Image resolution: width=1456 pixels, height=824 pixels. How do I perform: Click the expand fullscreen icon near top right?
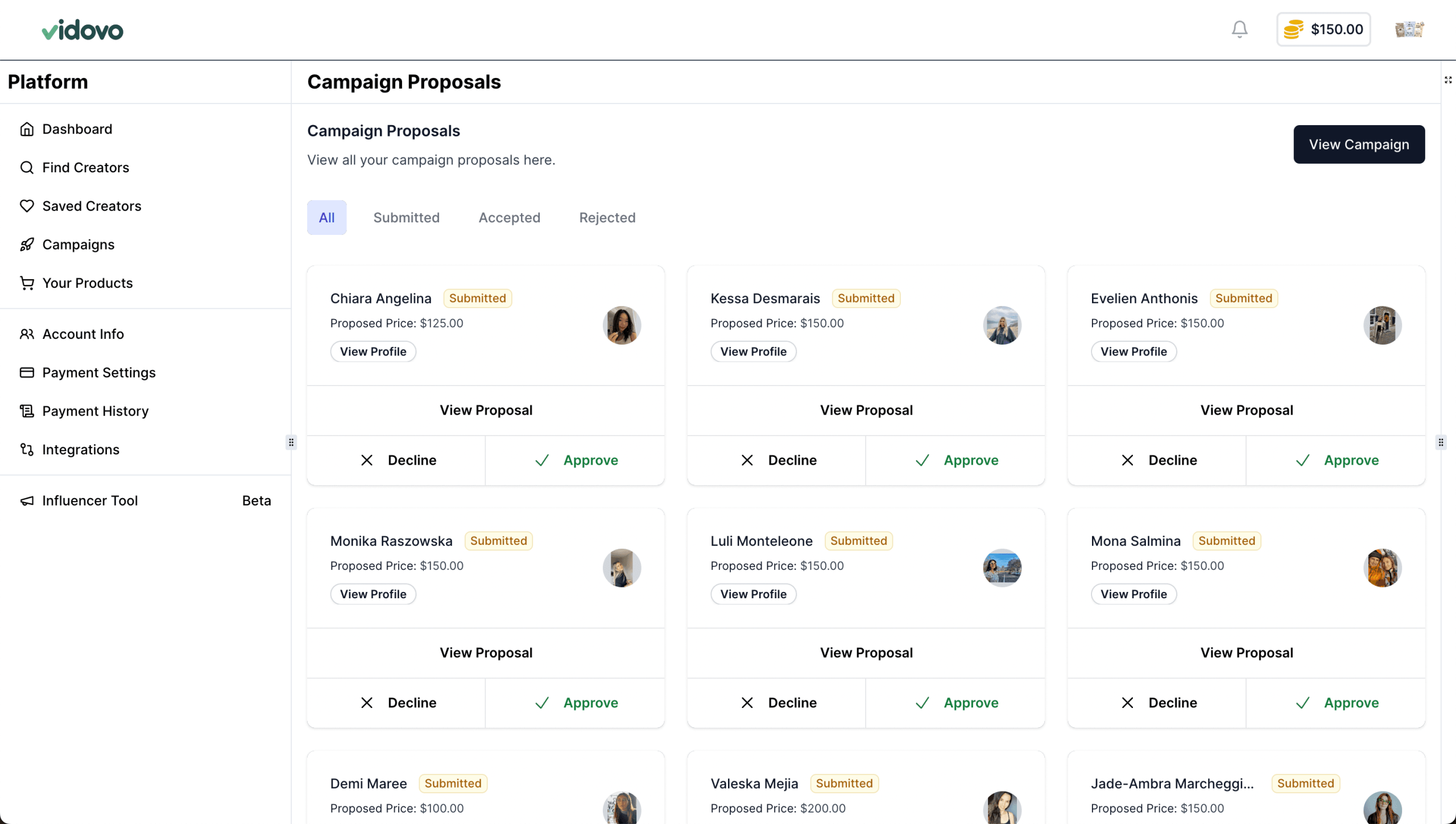1448,80
